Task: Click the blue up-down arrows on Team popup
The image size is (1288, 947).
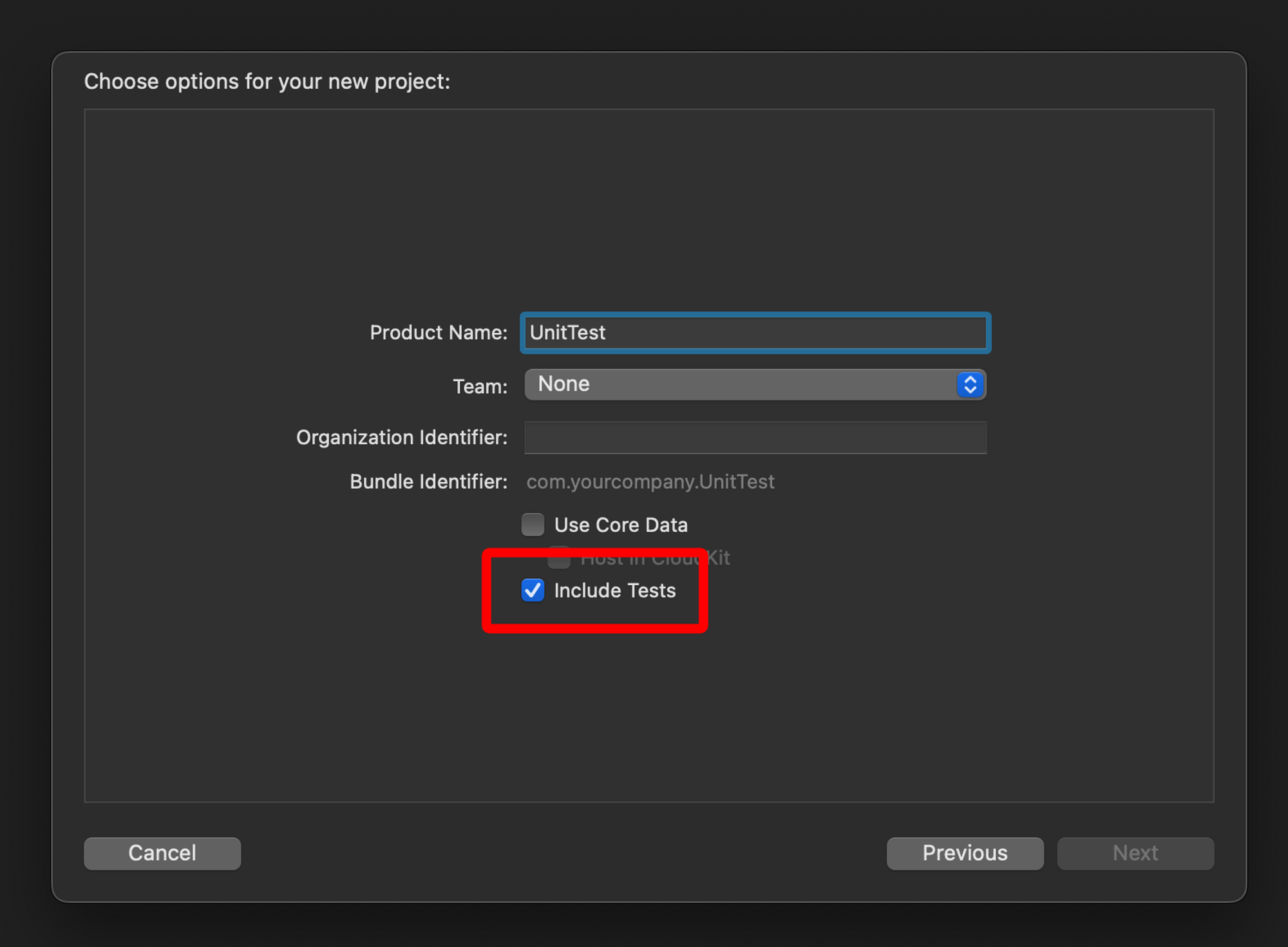Action: pyautogui.click(x=970, y=385)
